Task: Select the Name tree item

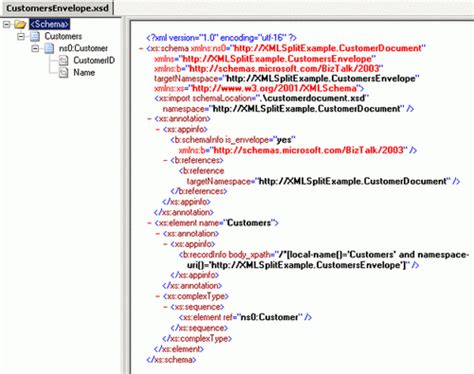Action: (x=84, y=73)
